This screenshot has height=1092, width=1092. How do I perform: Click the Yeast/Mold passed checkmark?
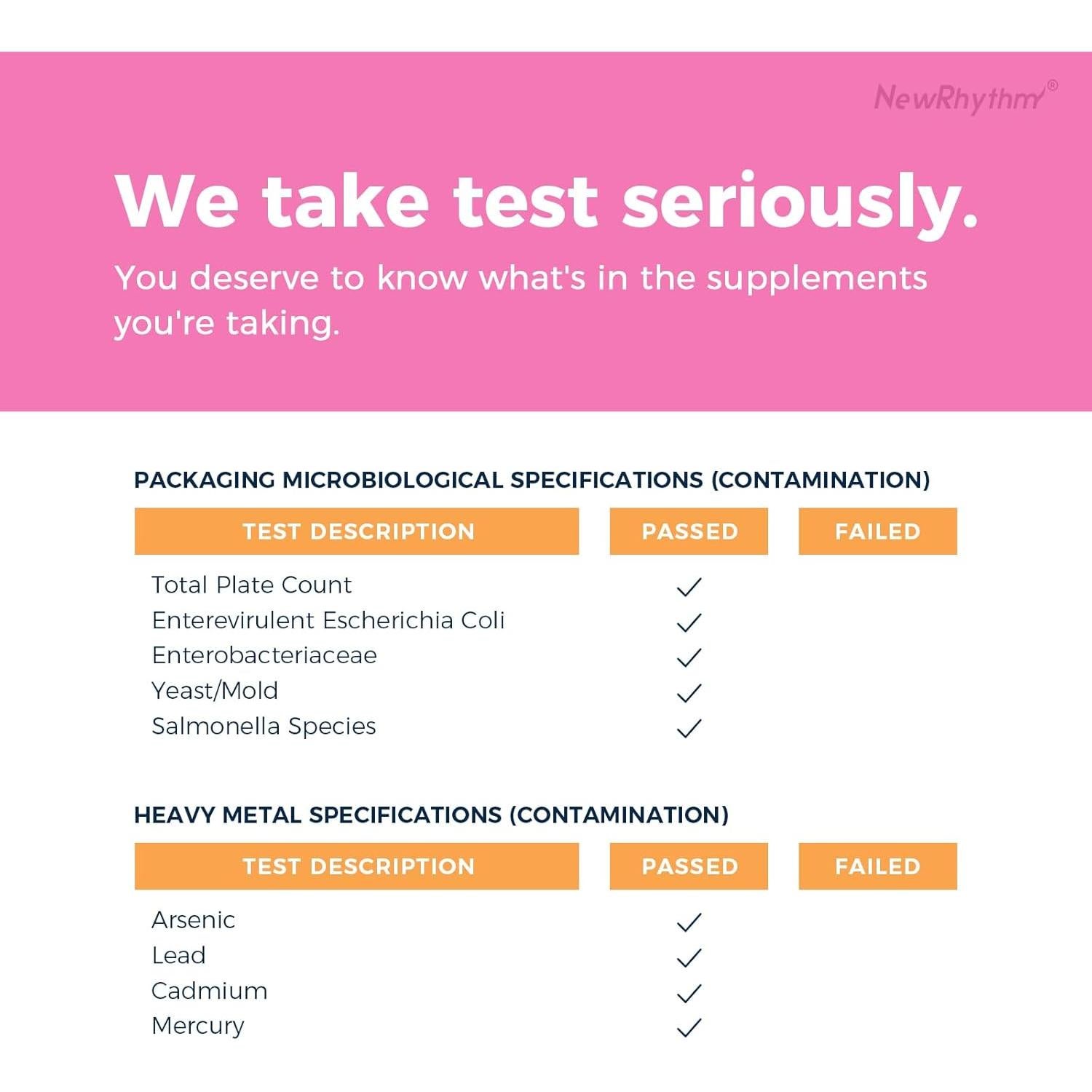coord(689,692)
